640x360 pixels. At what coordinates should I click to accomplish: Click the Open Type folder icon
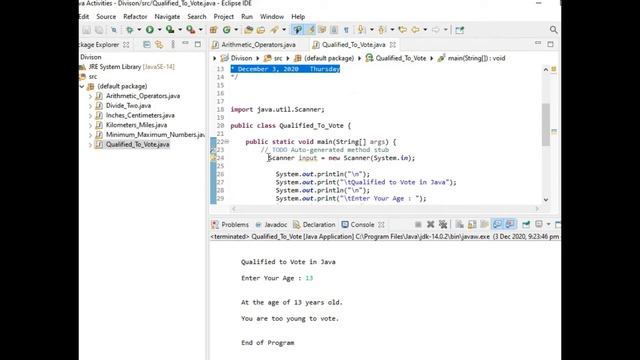click(248, 30)
